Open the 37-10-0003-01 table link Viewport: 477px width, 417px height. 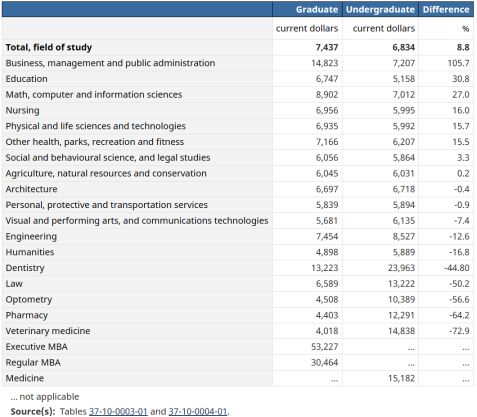pos(118,411)
